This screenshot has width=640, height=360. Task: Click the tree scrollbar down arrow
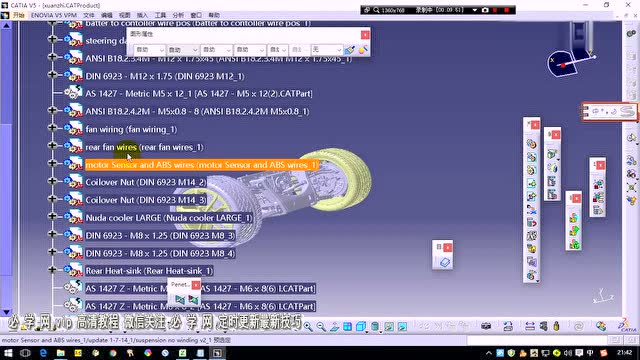pos(6,312)
